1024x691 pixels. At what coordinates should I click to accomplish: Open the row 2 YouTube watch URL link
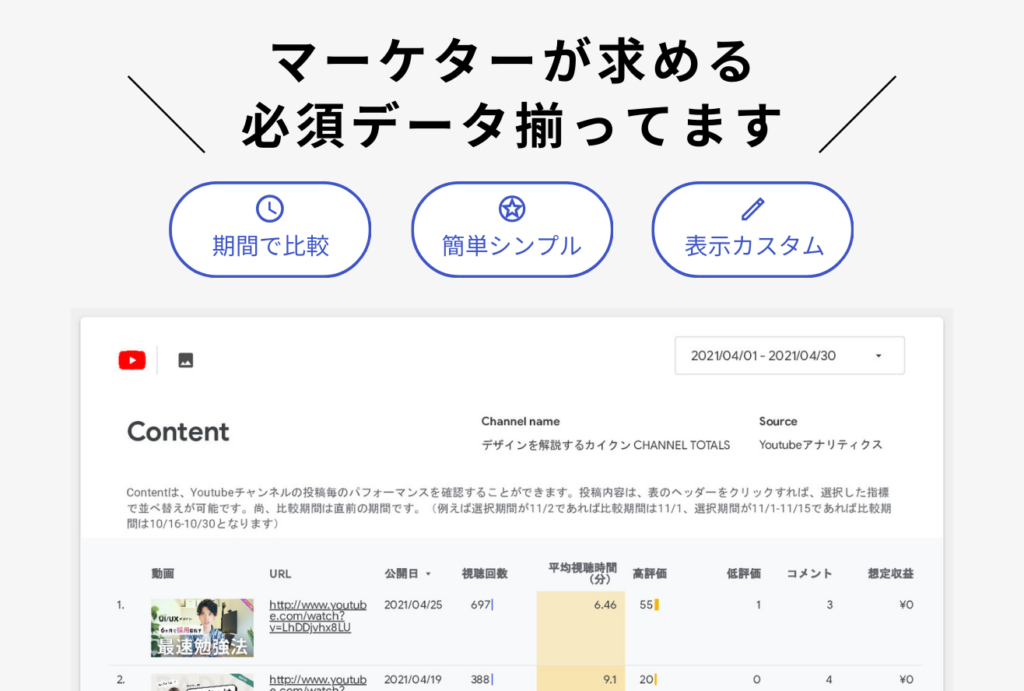(x=318, y=683)
